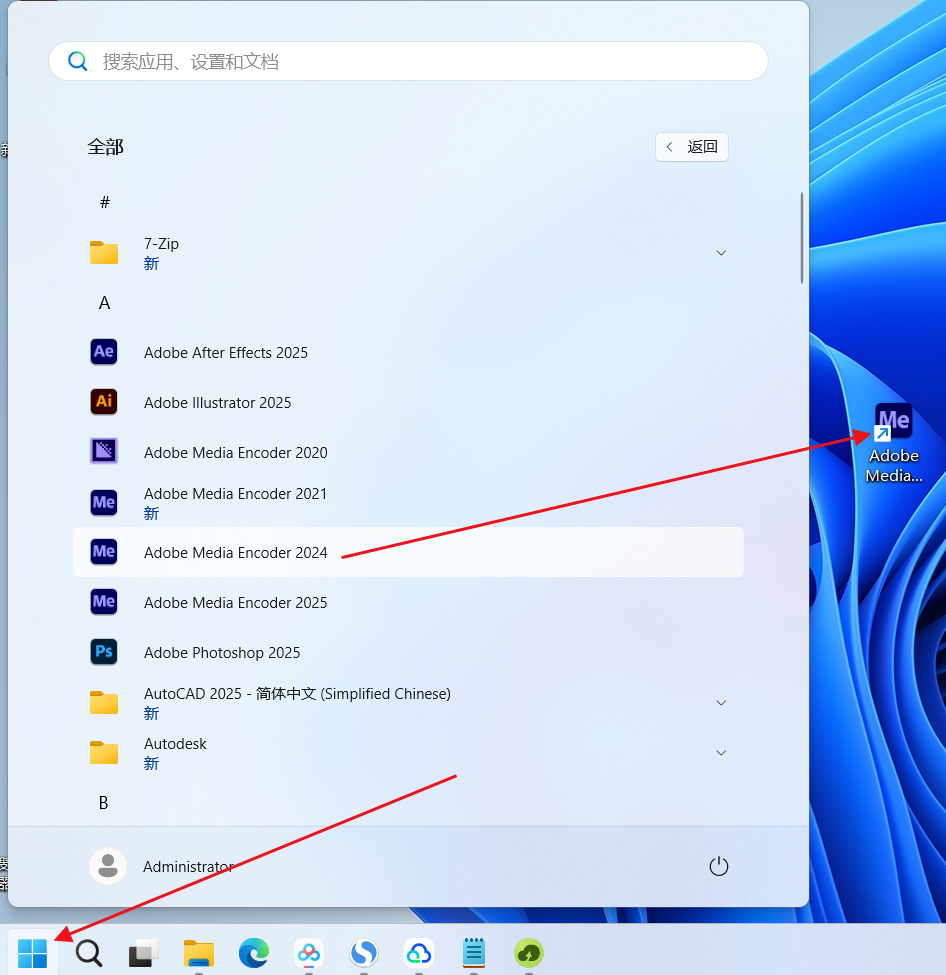Open the notepad taskbar icon
The height and width of the screenshot is (975, 946).
pyautogui.click(x=474, y=953)
